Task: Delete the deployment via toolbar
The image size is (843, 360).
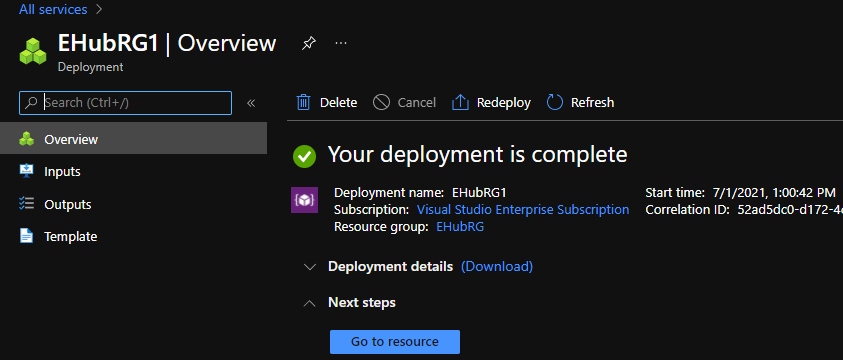Action: pyautogui.click(x=326, y=103)
